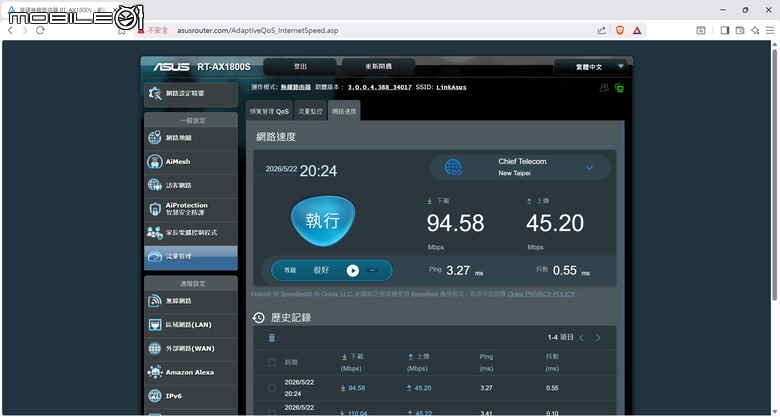Open the Guest Network (訪客網路) sidebar item
Screen dimensions: 780x417
[191, 185]
